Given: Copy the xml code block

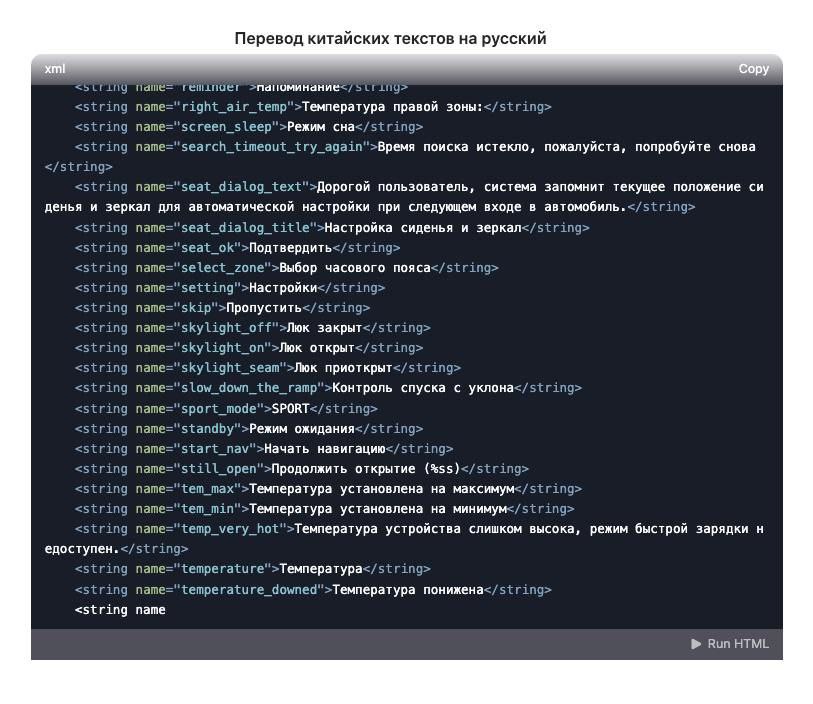Looking at the screenshot, I should tap(753, 69).
